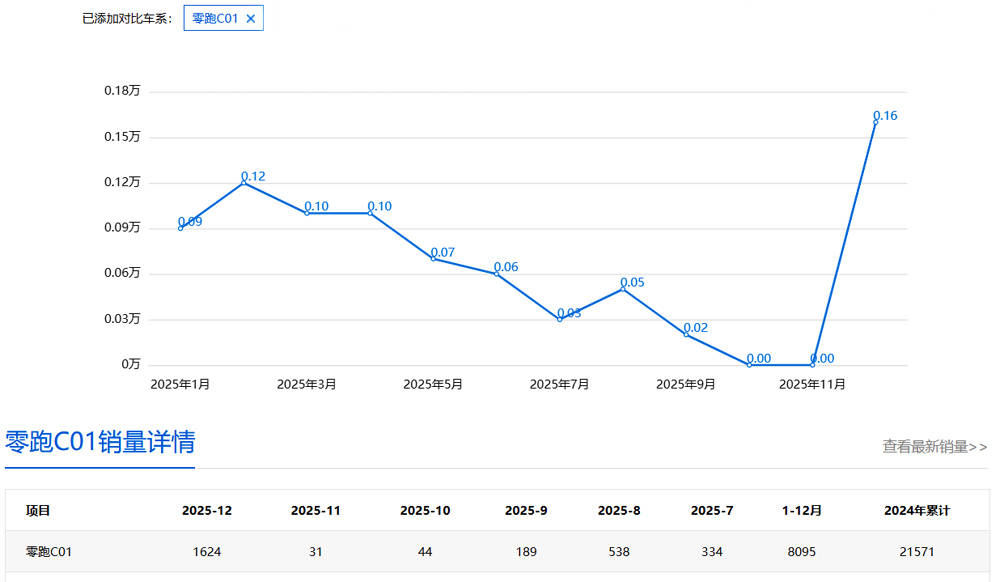
Task: Select the 0.06 data point marker
Action: click(496, 273)
